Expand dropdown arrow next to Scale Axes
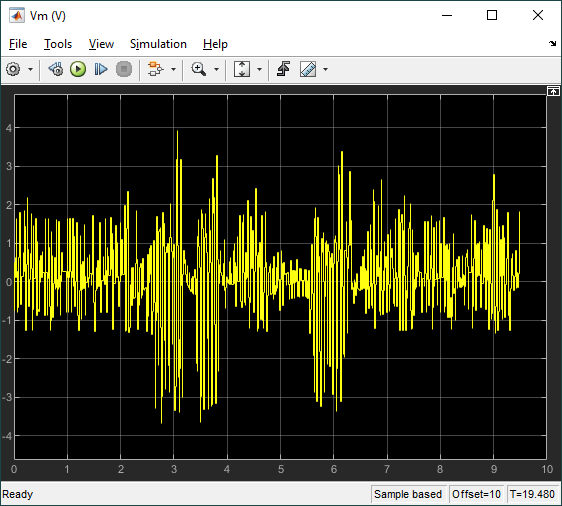This screenshot has width=562, height=506. pyautogui.click(x=259, y=70)
